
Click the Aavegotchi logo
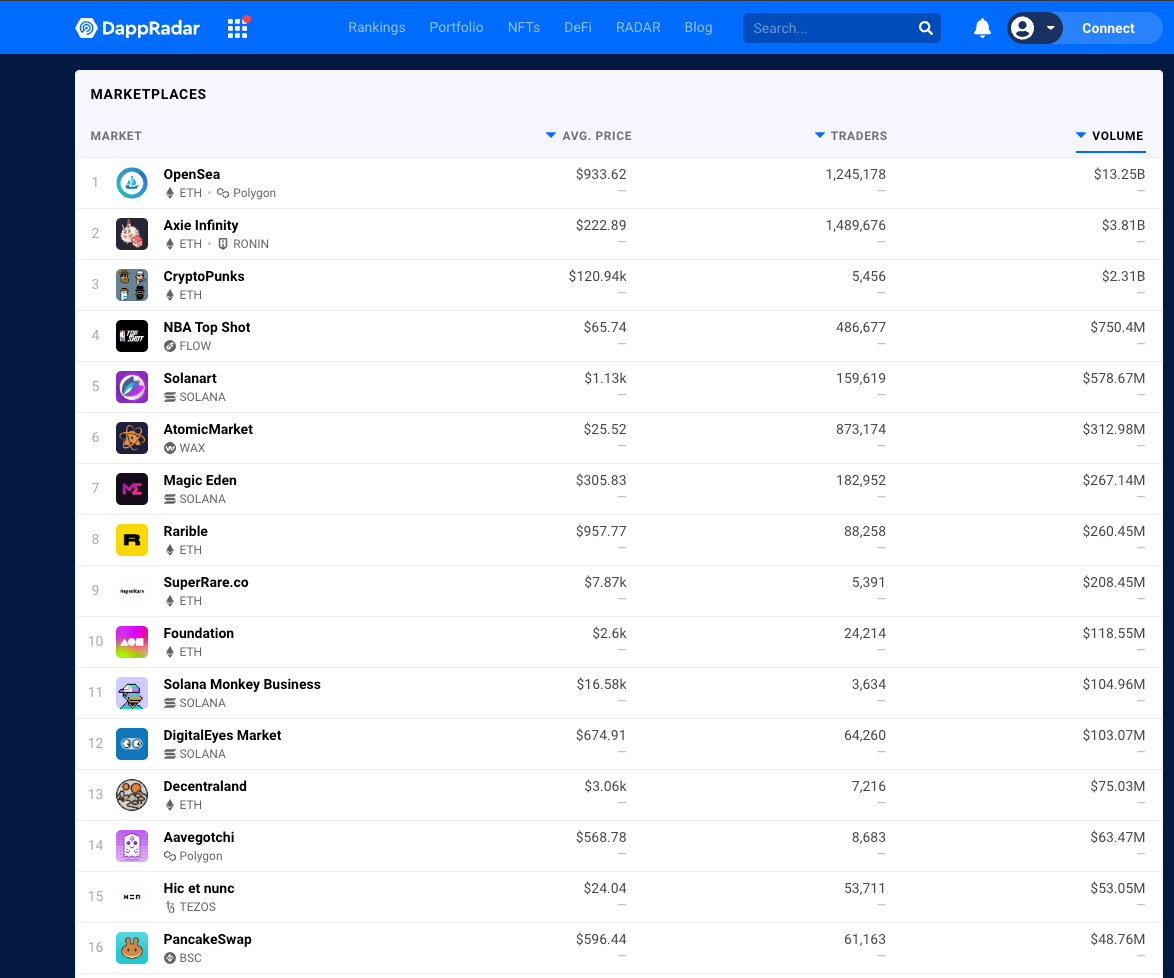click(132, 845)
